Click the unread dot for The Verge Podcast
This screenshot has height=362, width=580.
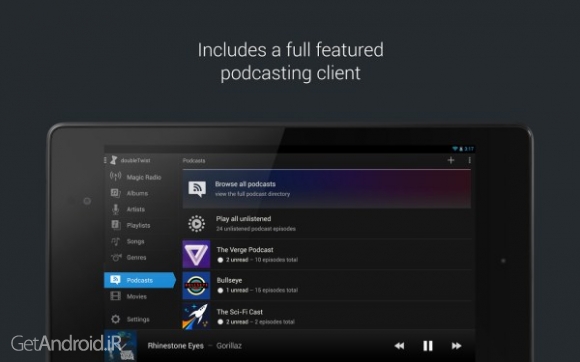click(220, 260)
